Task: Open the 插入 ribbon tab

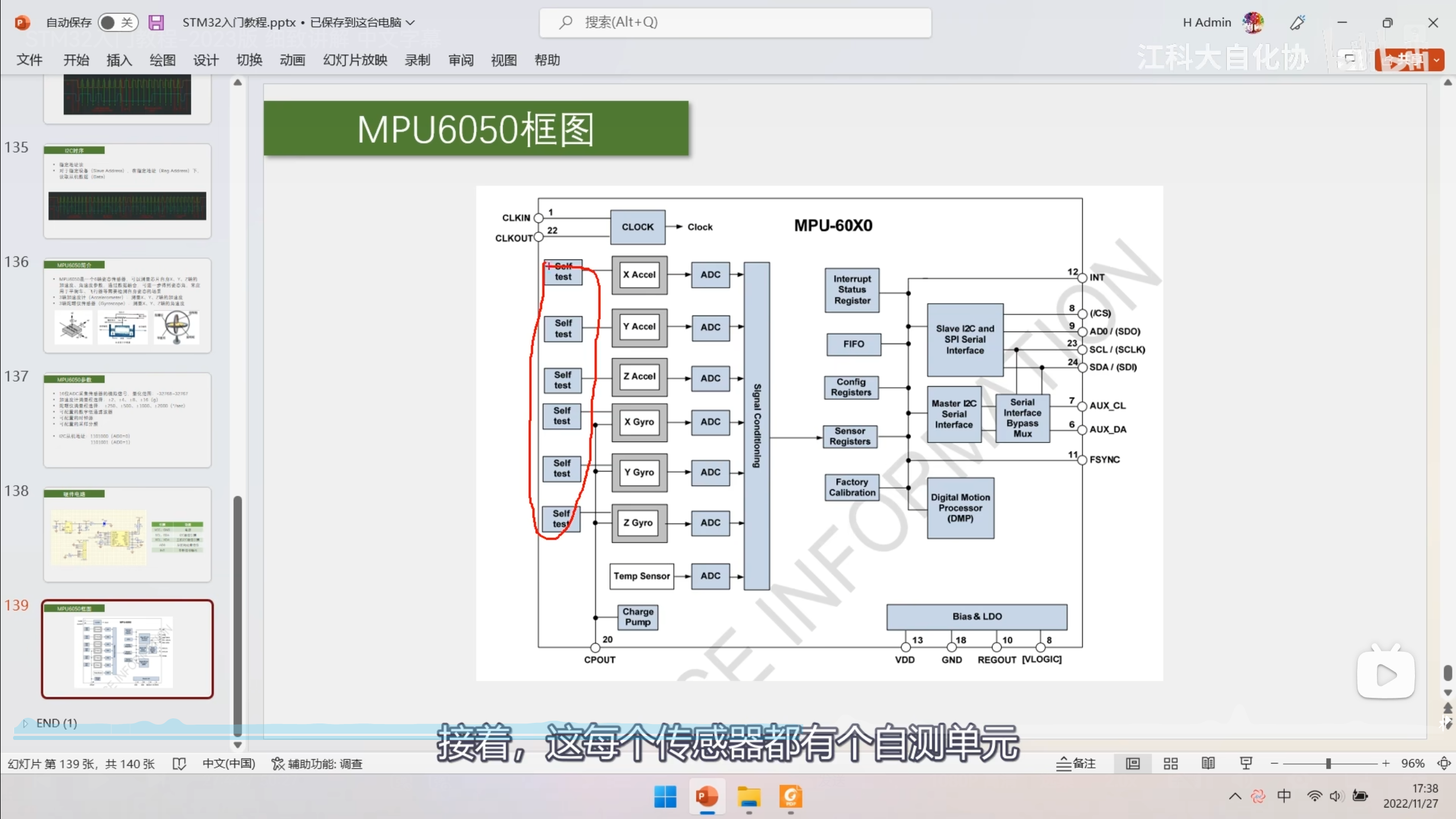Action: pyautogui.click(x=119, y=60)
